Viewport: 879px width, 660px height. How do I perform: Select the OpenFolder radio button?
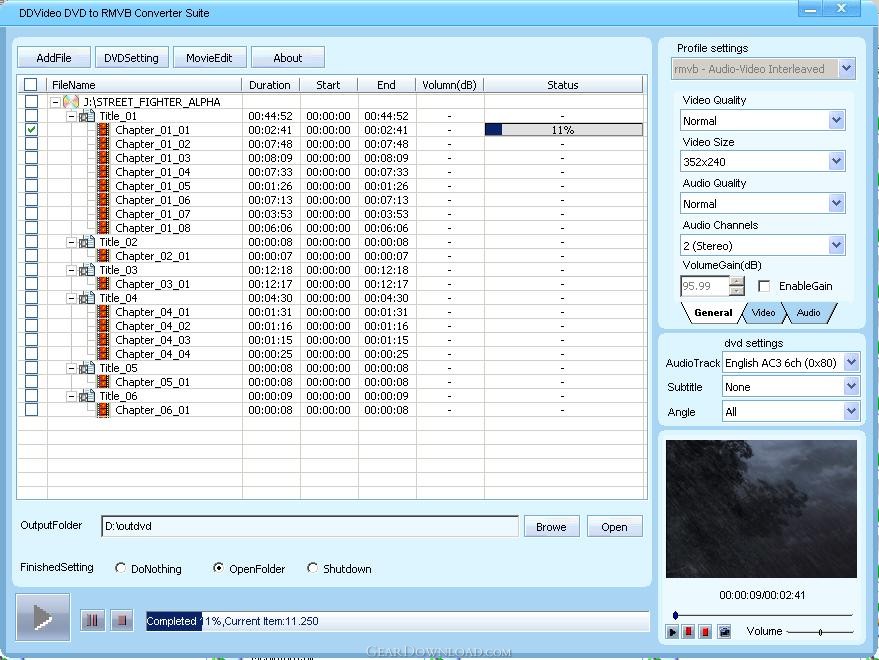(218, 568)
